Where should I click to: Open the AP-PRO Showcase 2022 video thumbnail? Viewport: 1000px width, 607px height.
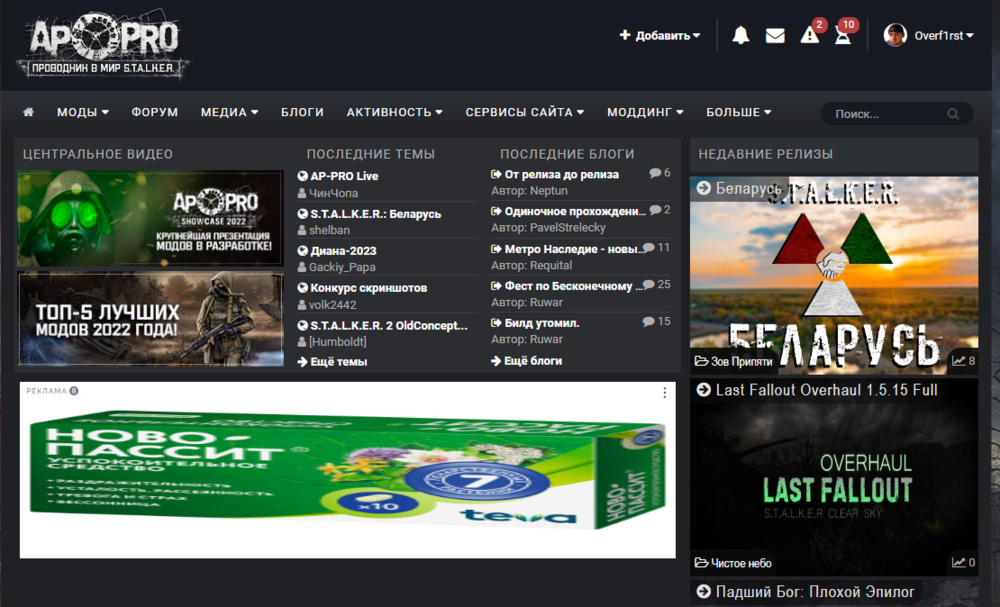coord(151,218)
